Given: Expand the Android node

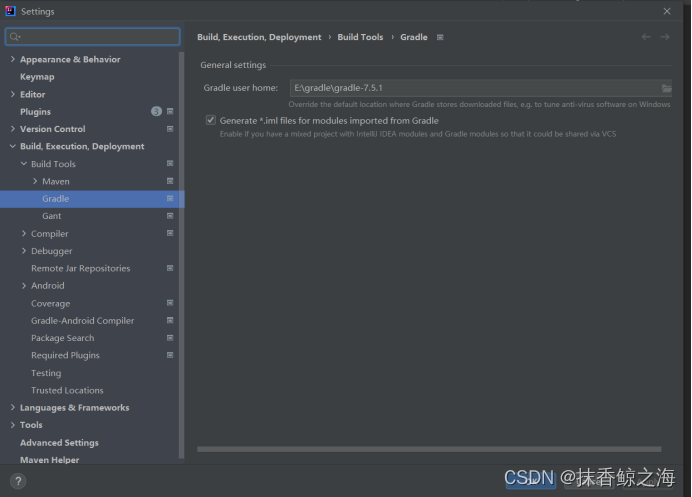Looking at the screenshot, I should tap(24, 286).
